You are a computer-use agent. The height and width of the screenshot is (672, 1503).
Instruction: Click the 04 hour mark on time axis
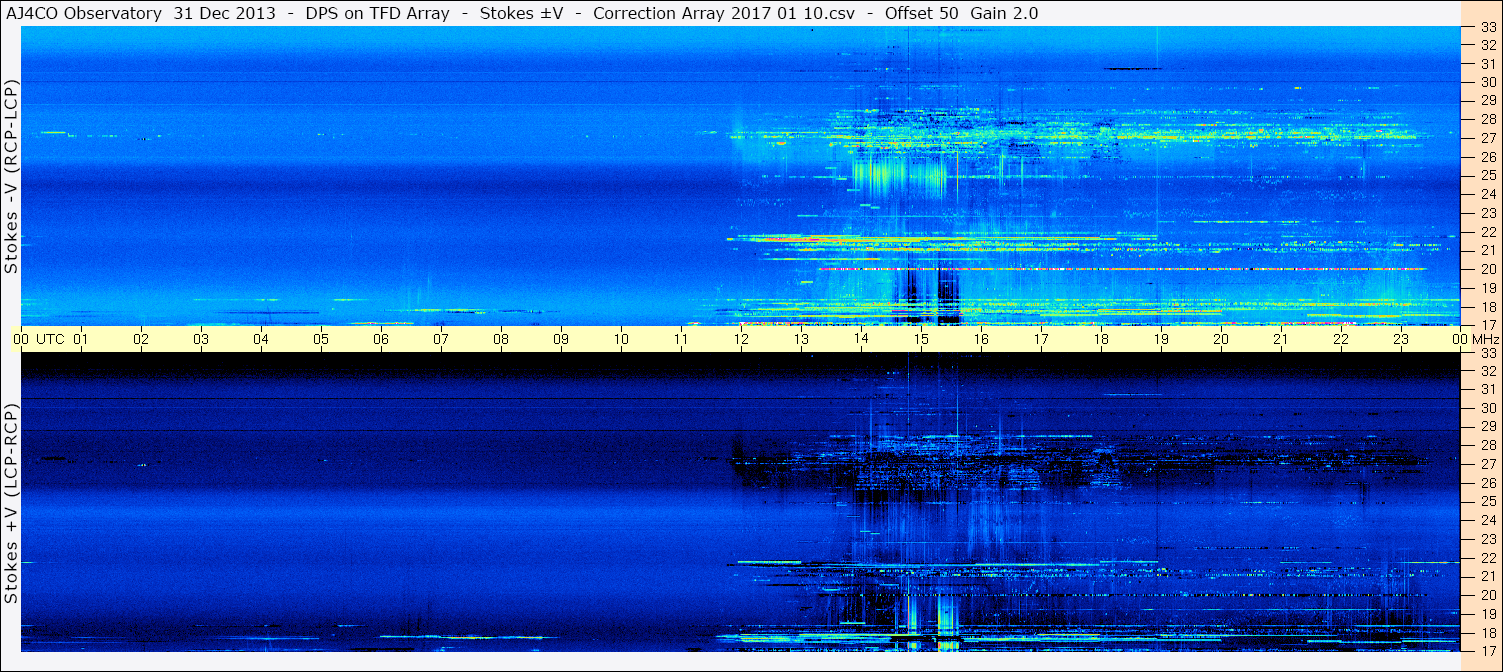click(x=261, y=340)
